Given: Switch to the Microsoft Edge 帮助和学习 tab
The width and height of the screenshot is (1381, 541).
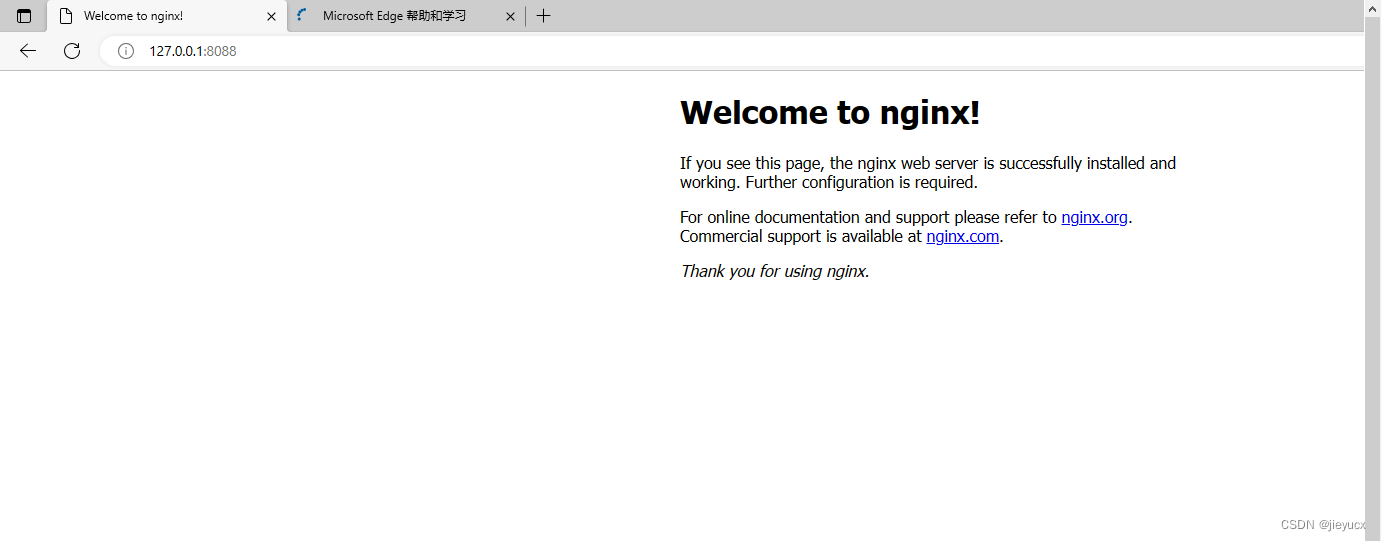Looking at the screenshot, I should point(407,16).
